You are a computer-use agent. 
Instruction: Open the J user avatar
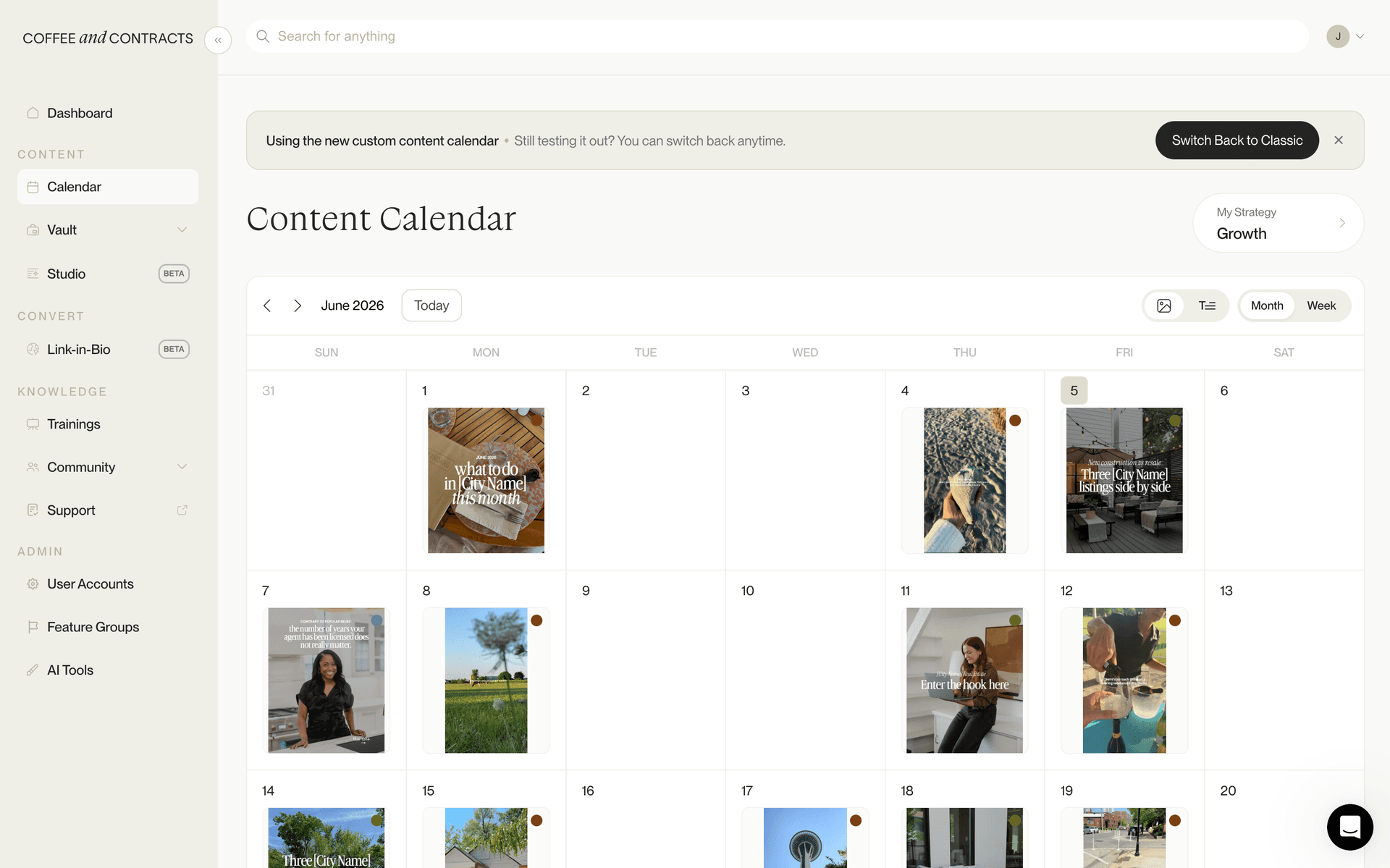click(x=1338, y=36)
